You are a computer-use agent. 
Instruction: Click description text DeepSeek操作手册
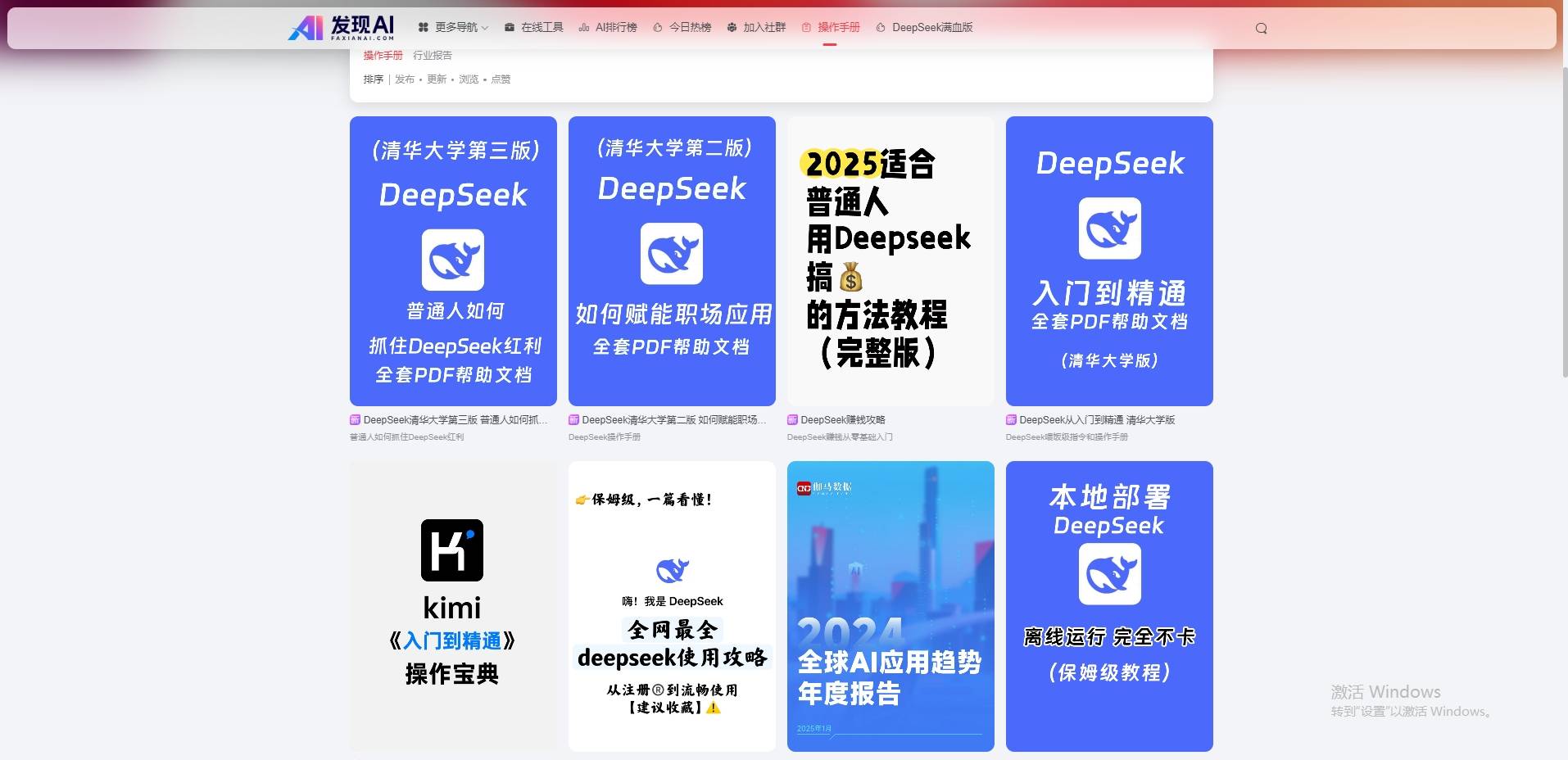tap(605, 437)
